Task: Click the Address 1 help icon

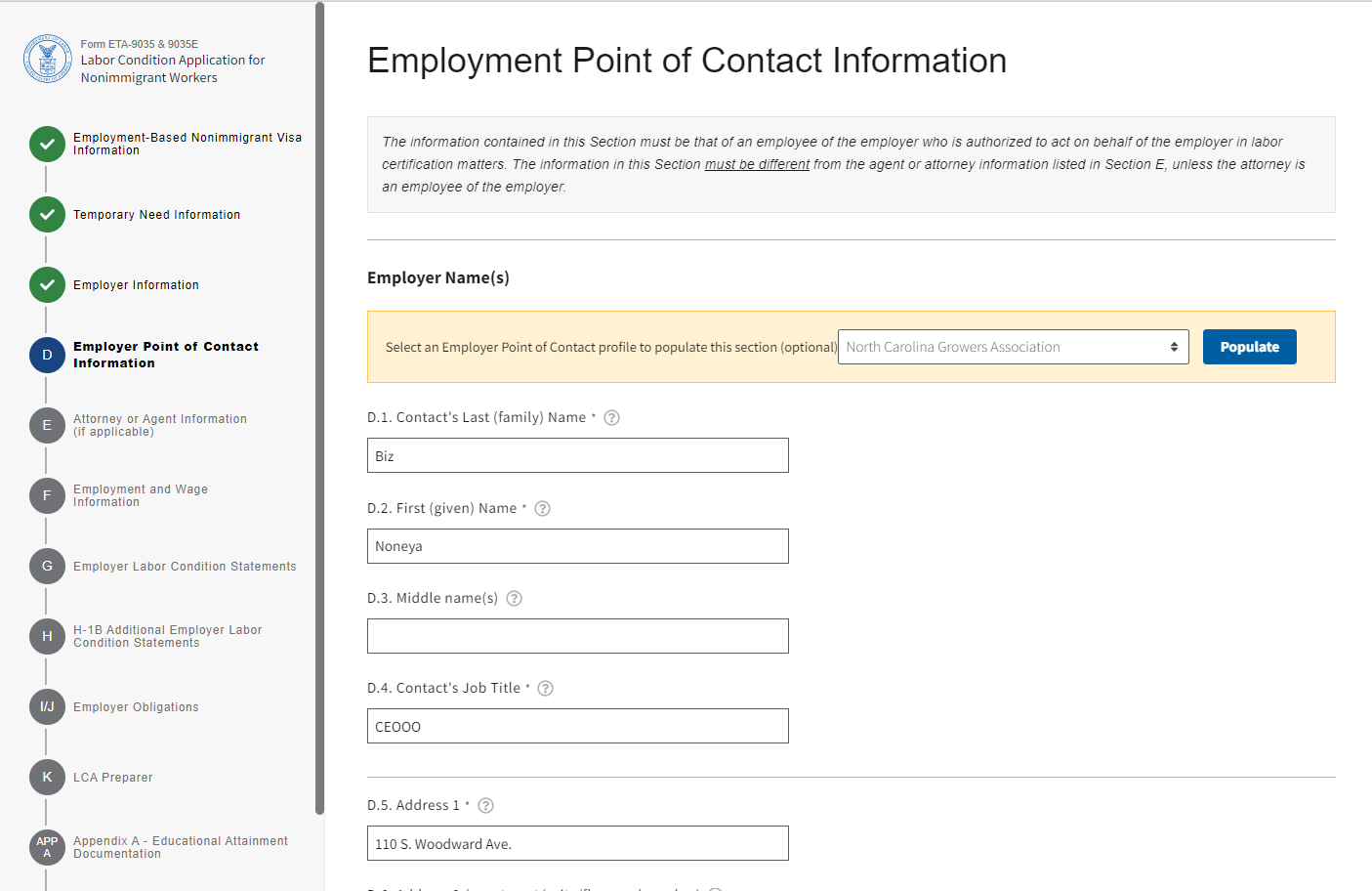Action: pyautogui.click(x=486, y=806)
